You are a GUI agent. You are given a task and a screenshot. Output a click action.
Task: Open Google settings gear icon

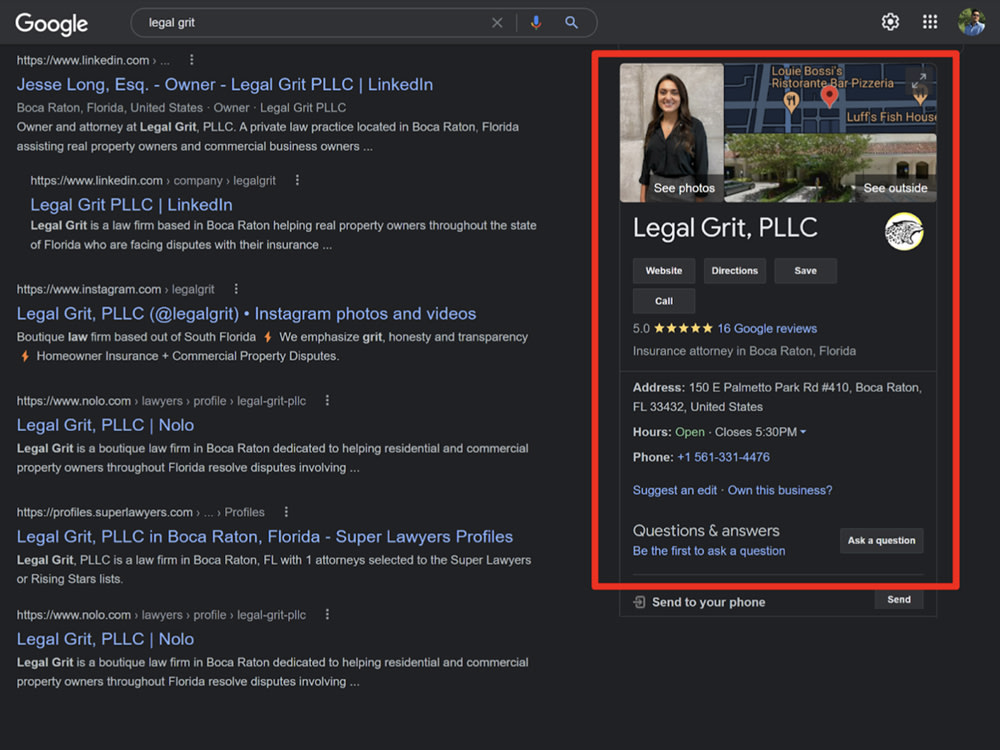click(x=890, y=22)
